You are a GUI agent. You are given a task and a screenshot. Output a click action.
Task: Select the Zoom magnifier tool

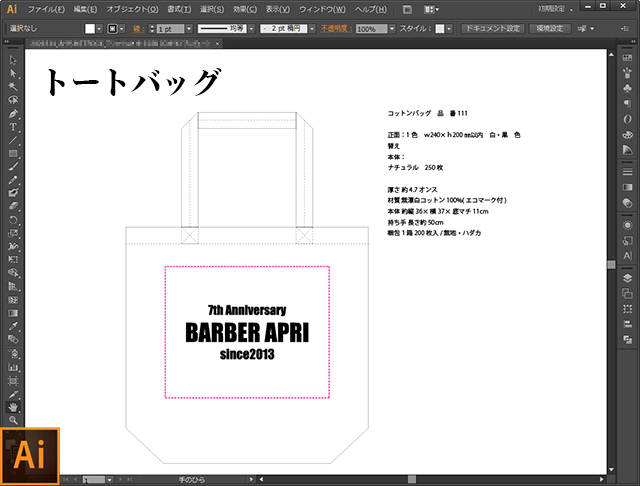point(13,420)
